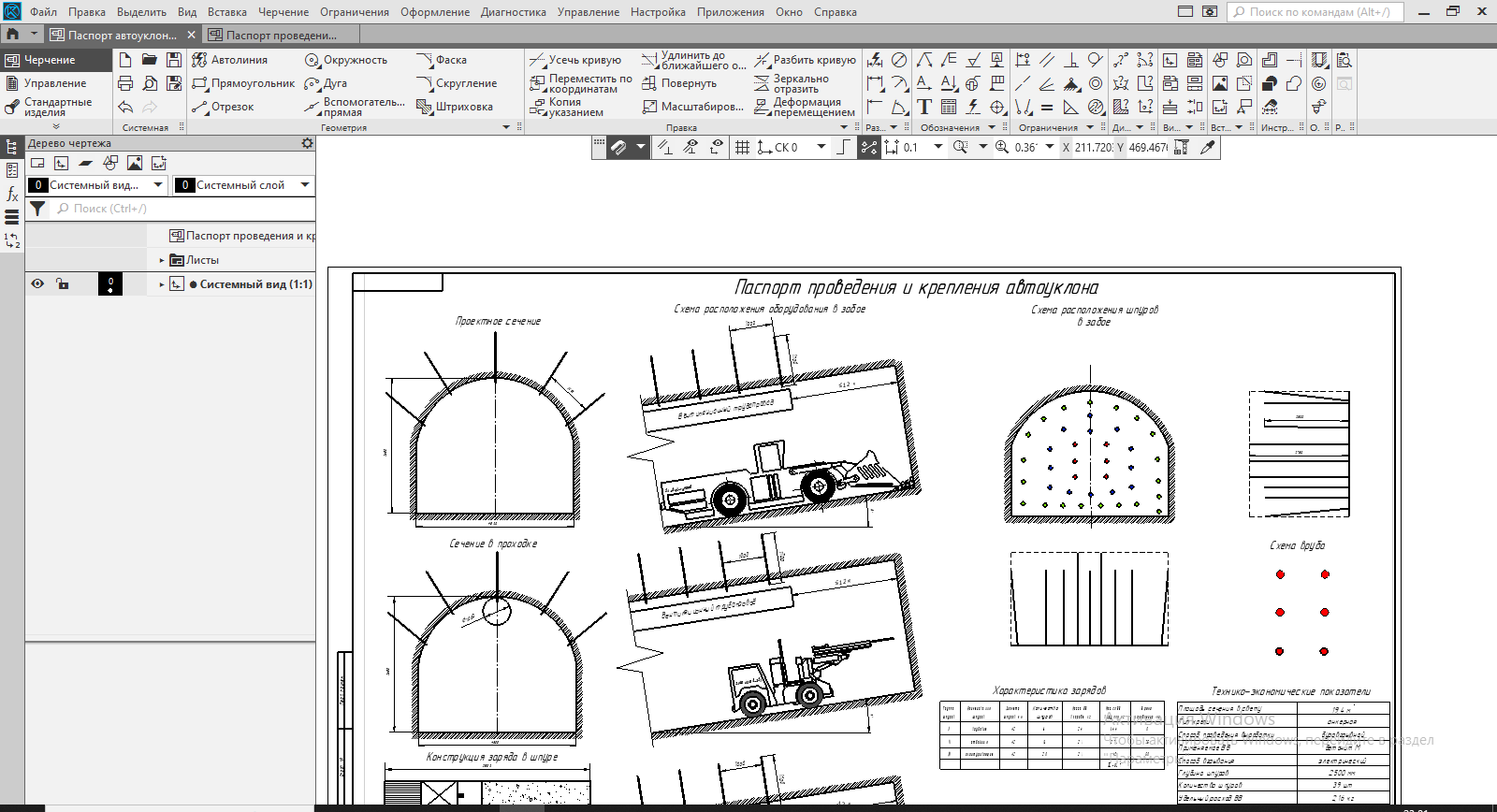Toggle the grid display button
The width and height of the screenshot is (1497, 812).
pyautogui.click(x=742, y=147)
